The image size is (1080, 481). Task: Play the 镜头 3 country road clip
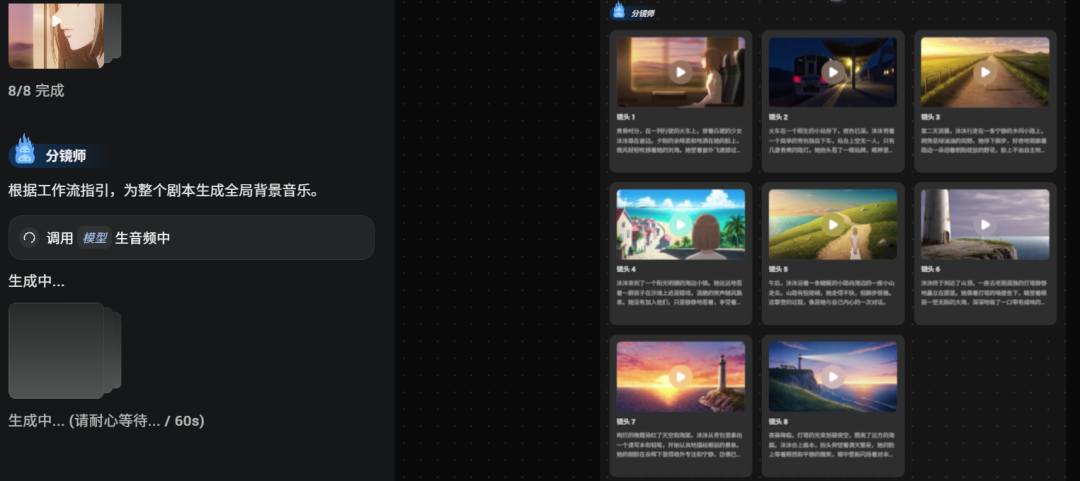click(985, 72)
